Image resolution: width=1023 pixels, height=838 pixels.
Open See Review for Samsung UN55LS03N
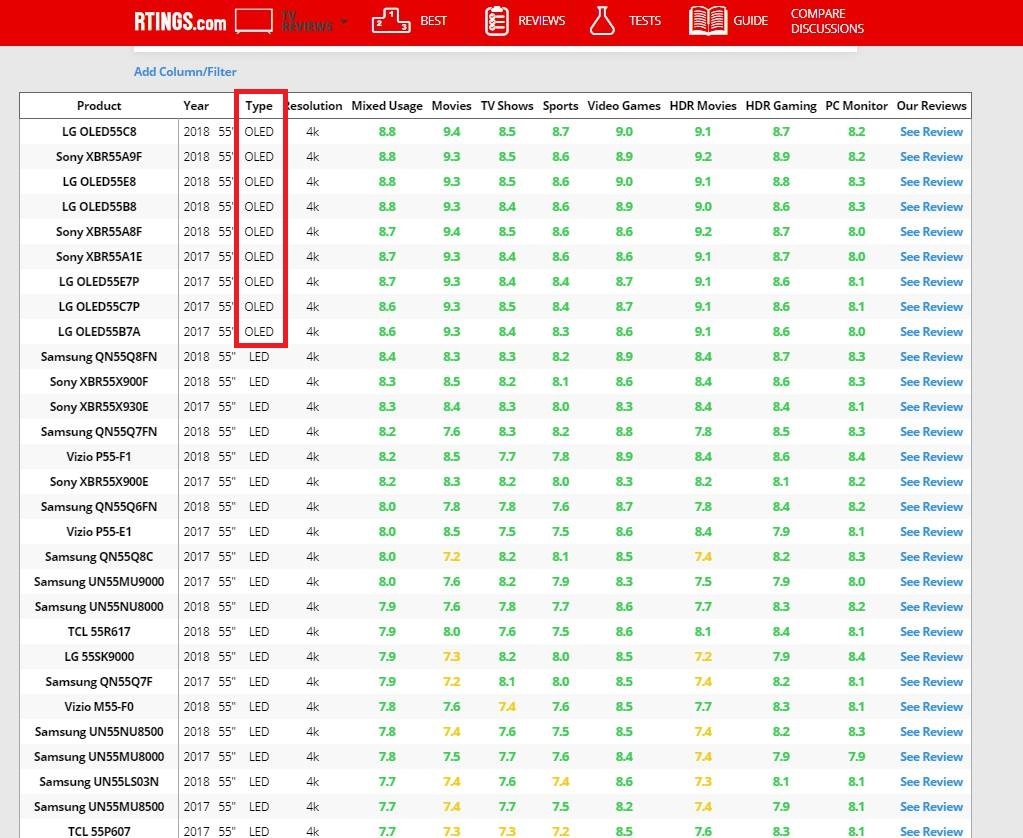(x=932, y=782)
